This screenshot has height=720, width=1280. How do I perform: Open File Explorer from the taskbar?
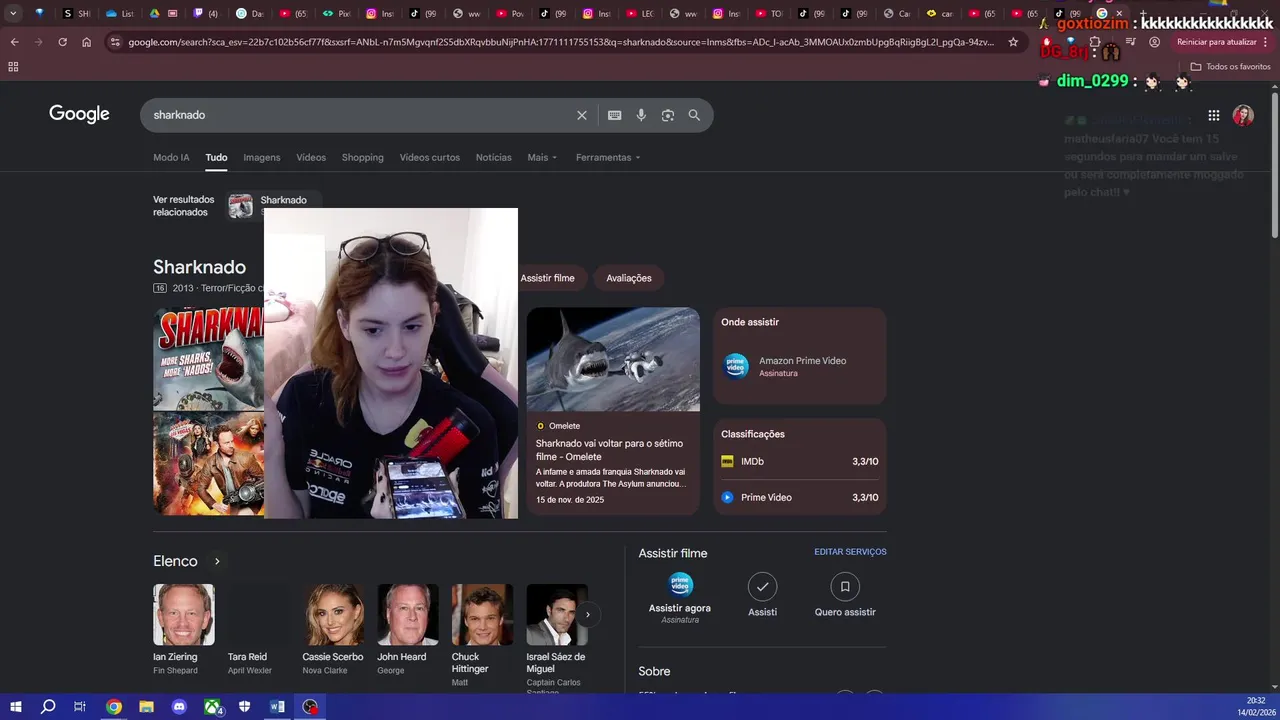click(146, 706)
